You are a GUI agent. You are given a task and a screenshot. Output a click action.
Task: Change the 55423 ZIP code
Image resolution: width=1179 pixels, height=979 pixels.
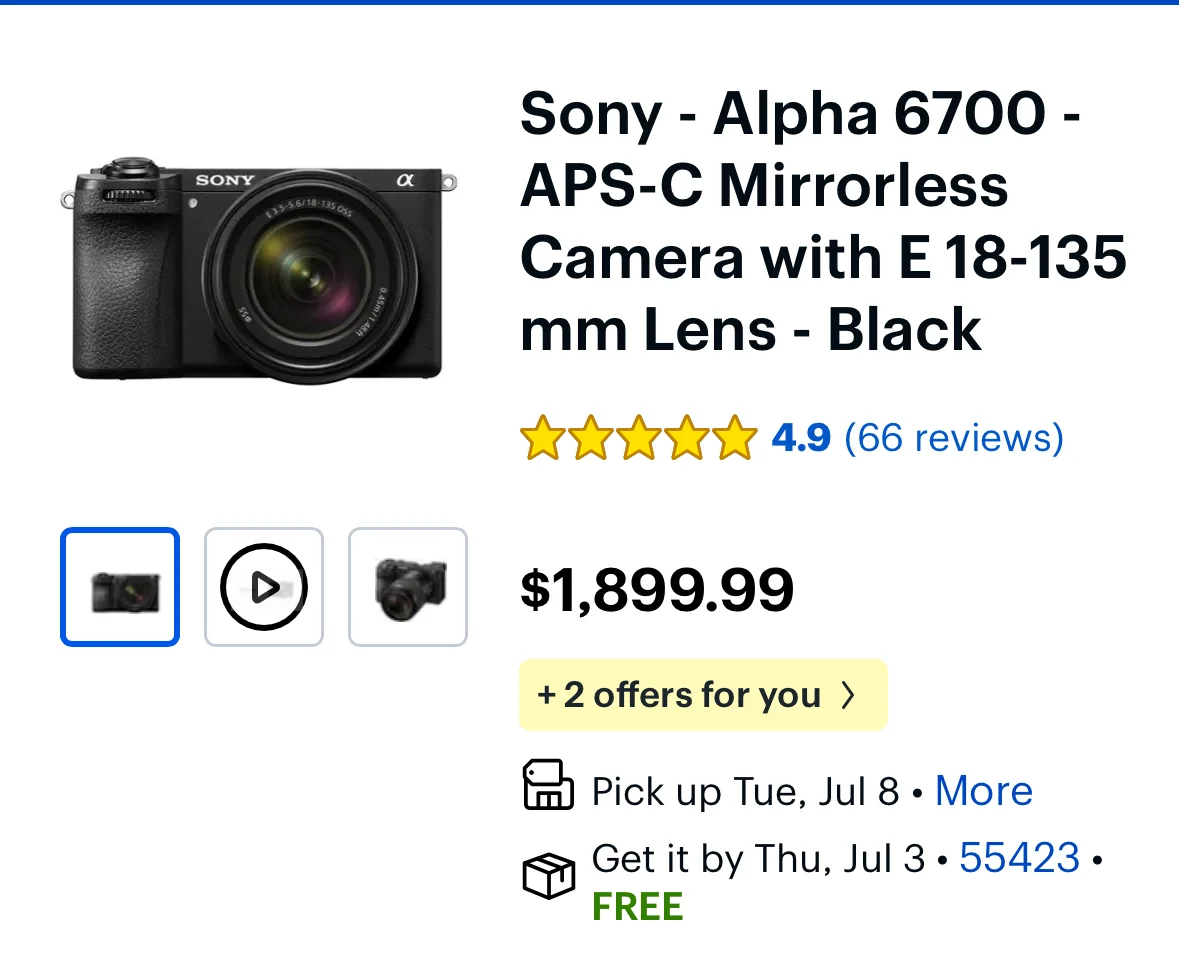tap(1019, 859)
